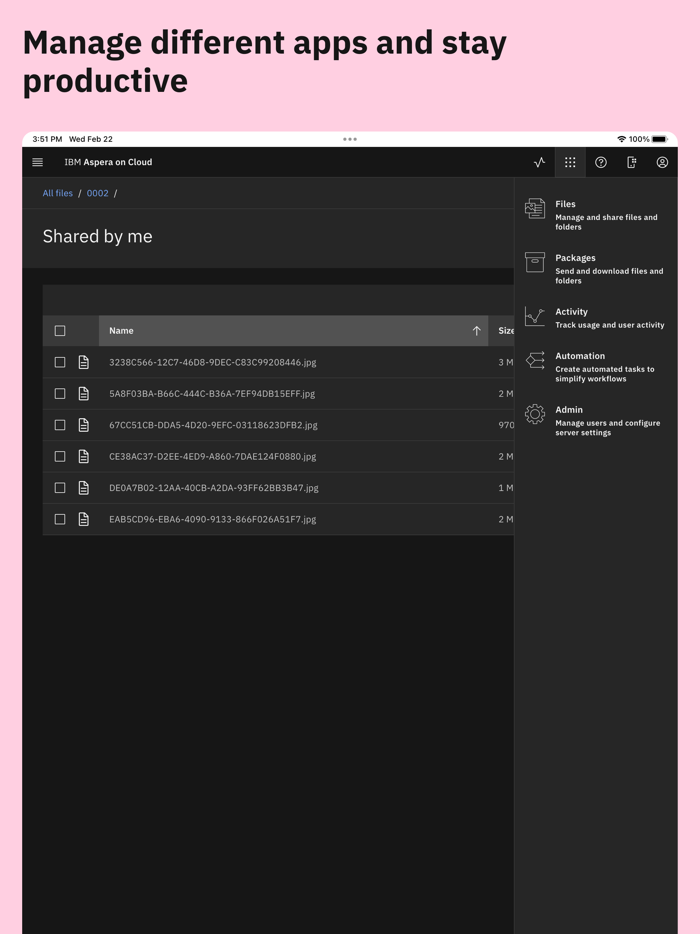Open the activity monitor pulse icon
This screenshot has width=700, height=934.
tap(539, 162)
